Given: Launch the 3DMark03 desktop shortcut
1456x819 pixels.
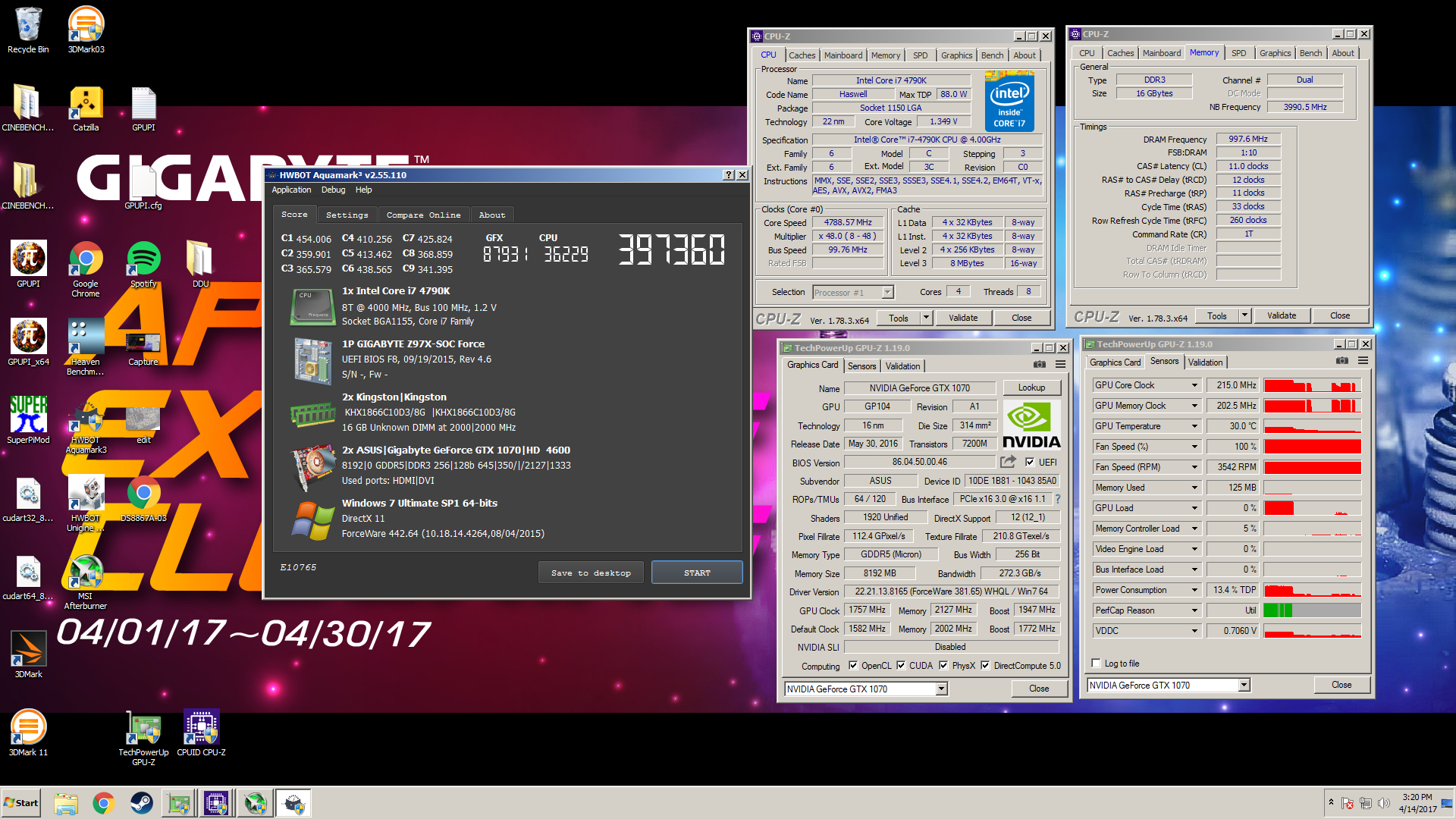Looking at the screenshot, I should tap(86, 30).
